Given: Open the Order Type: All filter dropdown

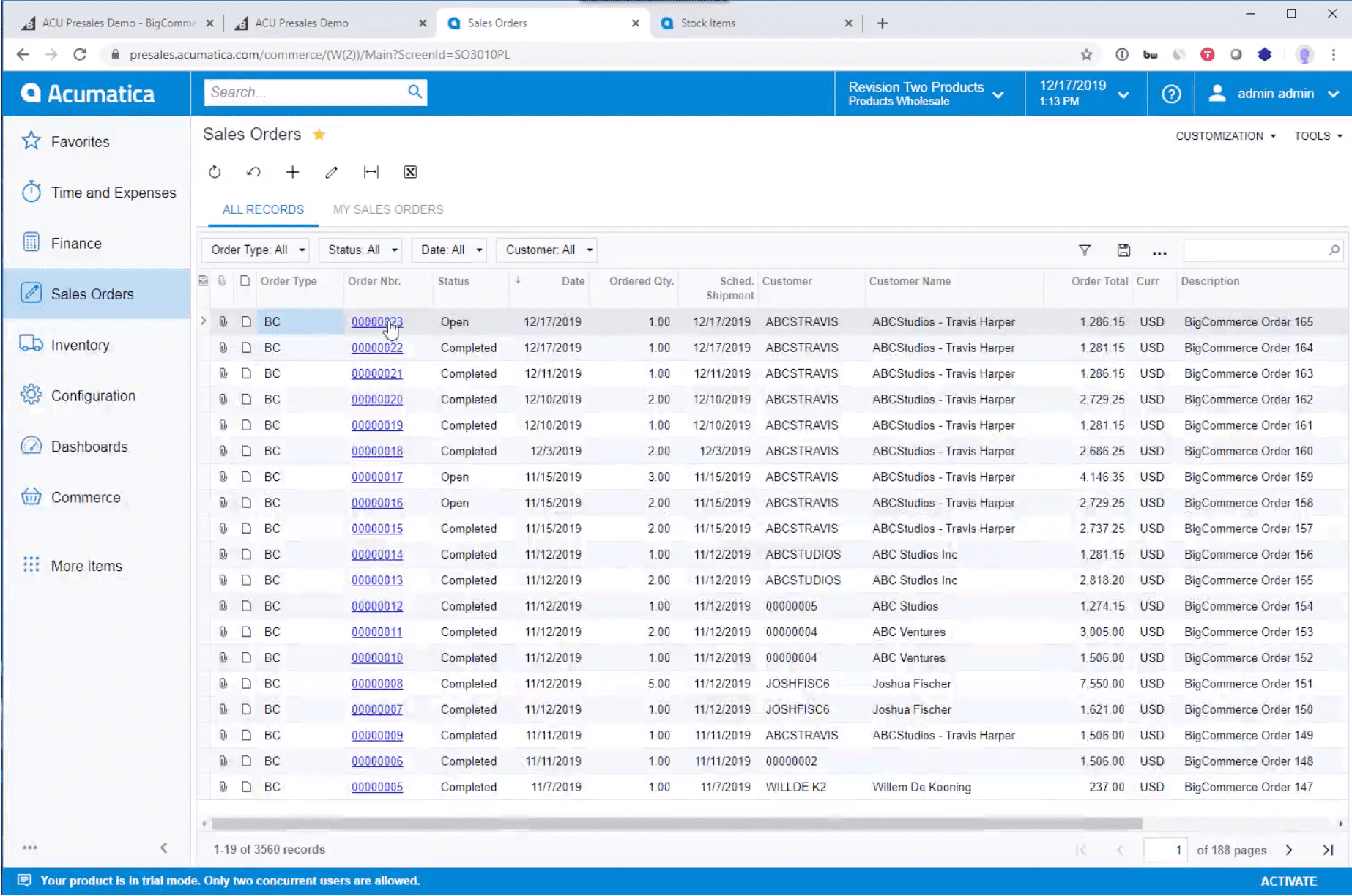Looking at the screenshot, I should point(255,250).
